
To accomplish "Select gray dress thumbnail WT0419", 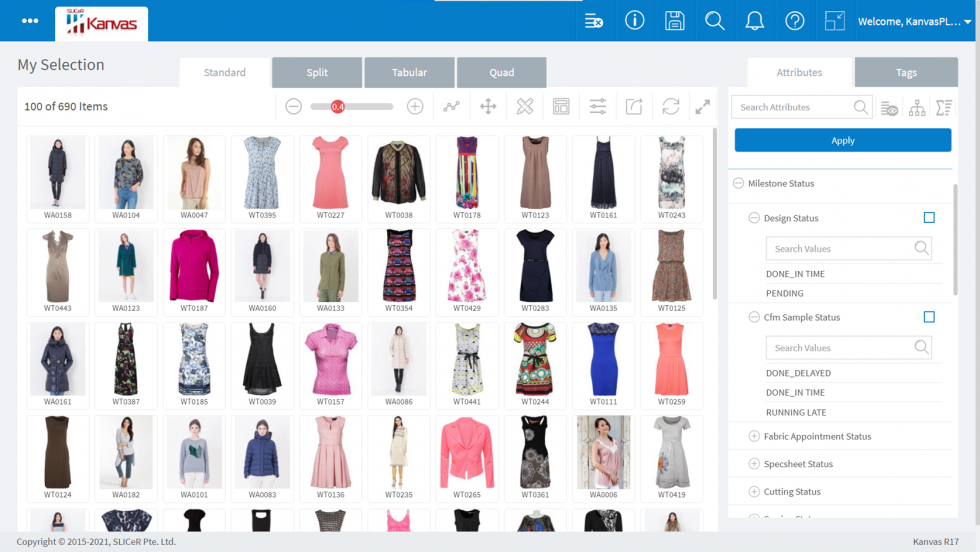I will pos(671,458).
